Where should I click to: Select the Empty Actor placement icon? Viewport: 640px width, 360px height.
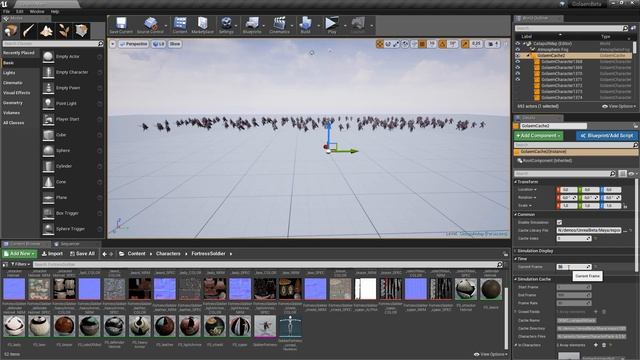pos(48,57)
